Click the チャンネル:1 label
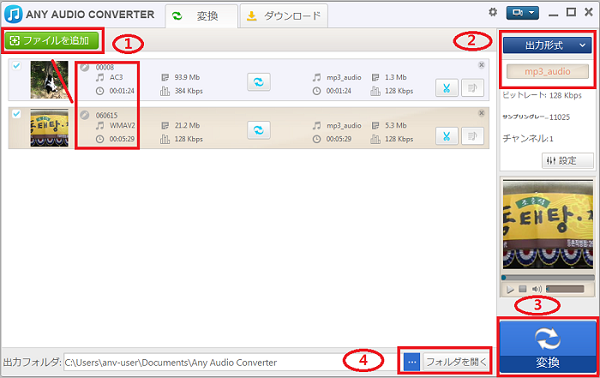Viewport: 600px width, 378px height. click(x=528, y=138)
